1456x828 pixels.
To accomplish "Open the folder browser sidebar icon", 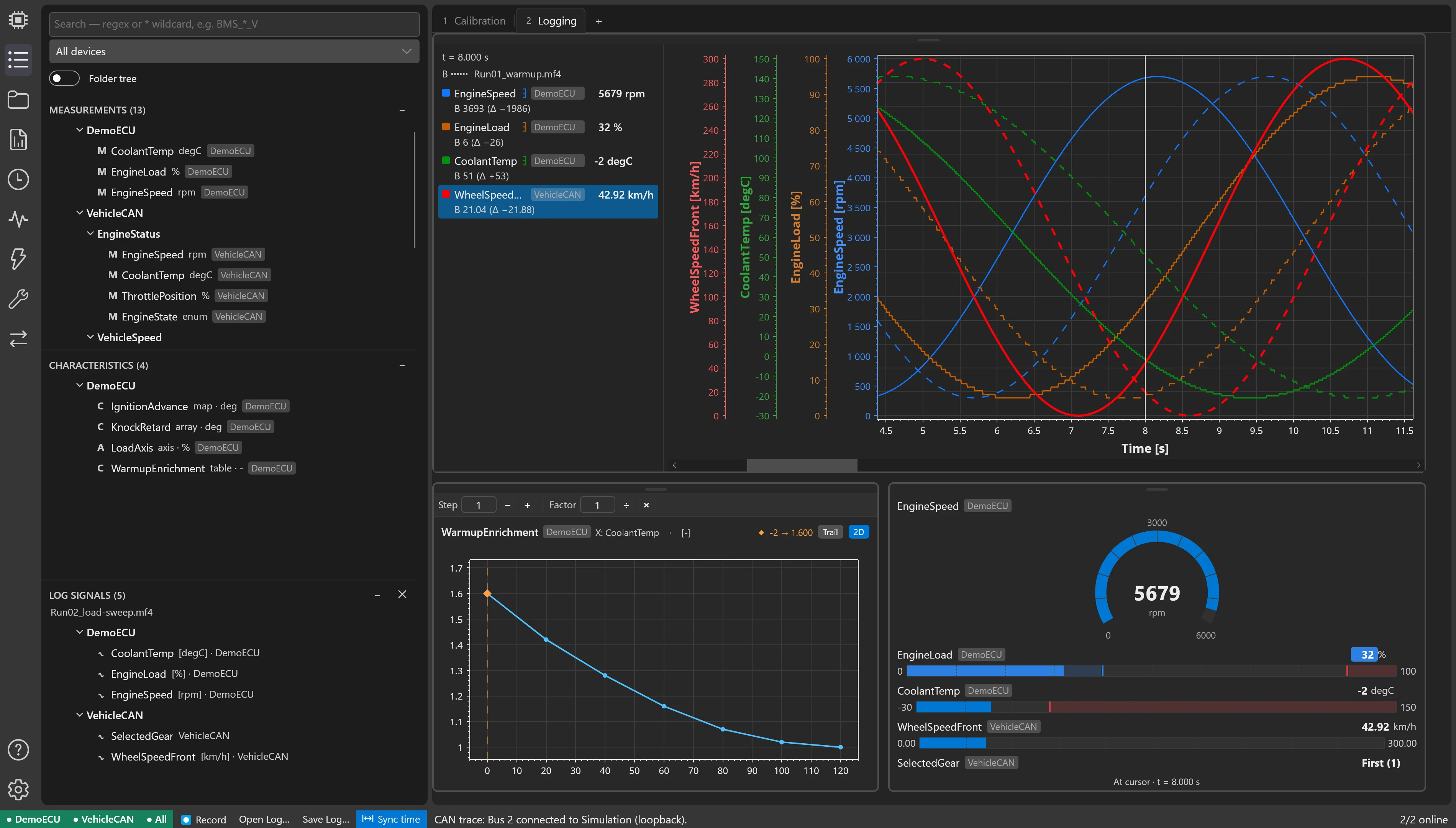I will coord(18,100).
